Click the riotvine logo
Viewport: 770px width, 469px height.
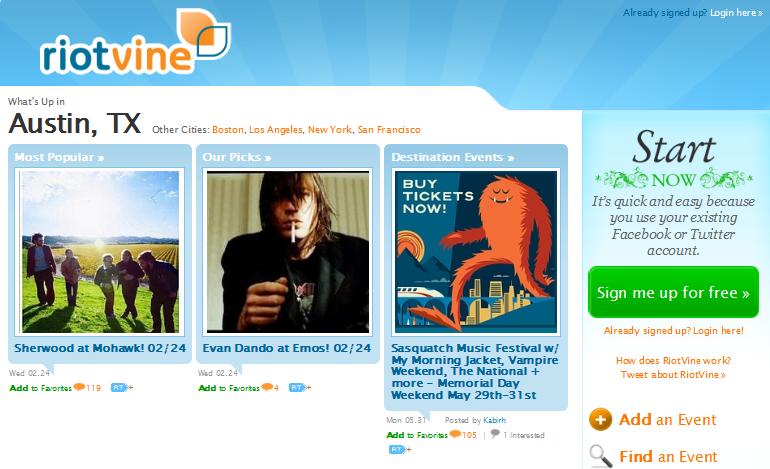(x=135, y=42)
